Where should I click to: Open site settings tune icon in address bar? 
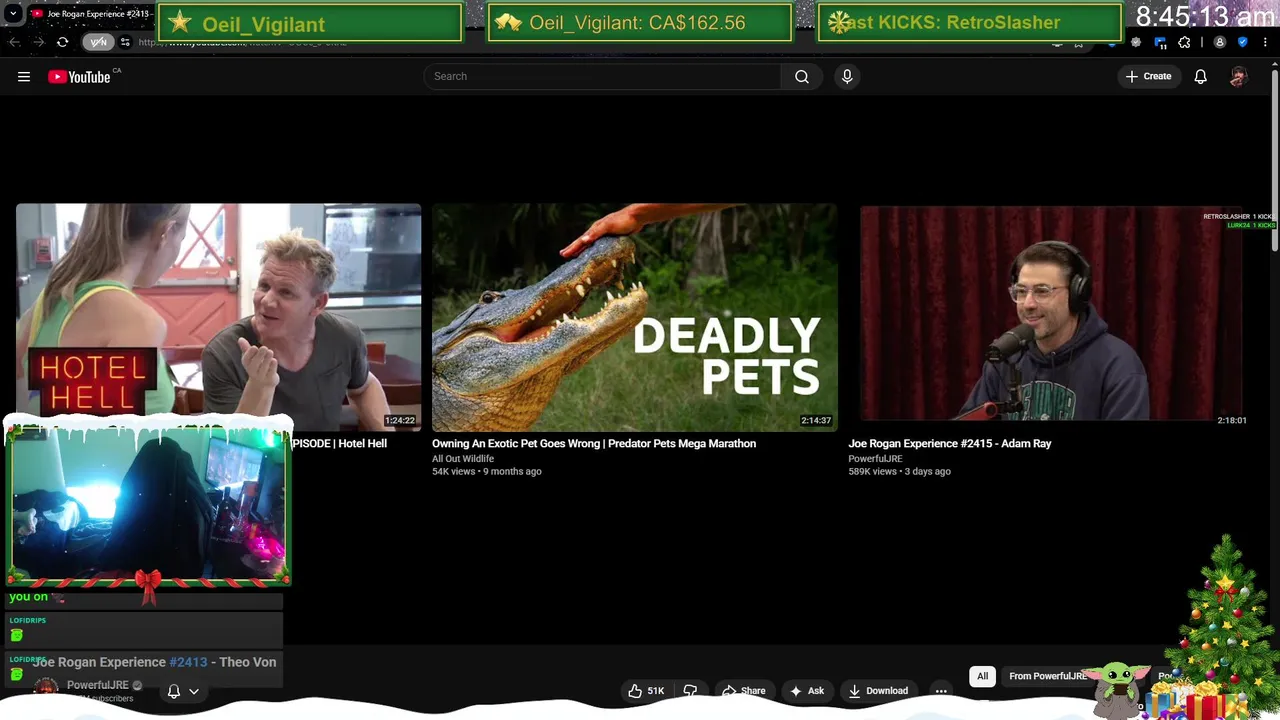coord(125,42)
